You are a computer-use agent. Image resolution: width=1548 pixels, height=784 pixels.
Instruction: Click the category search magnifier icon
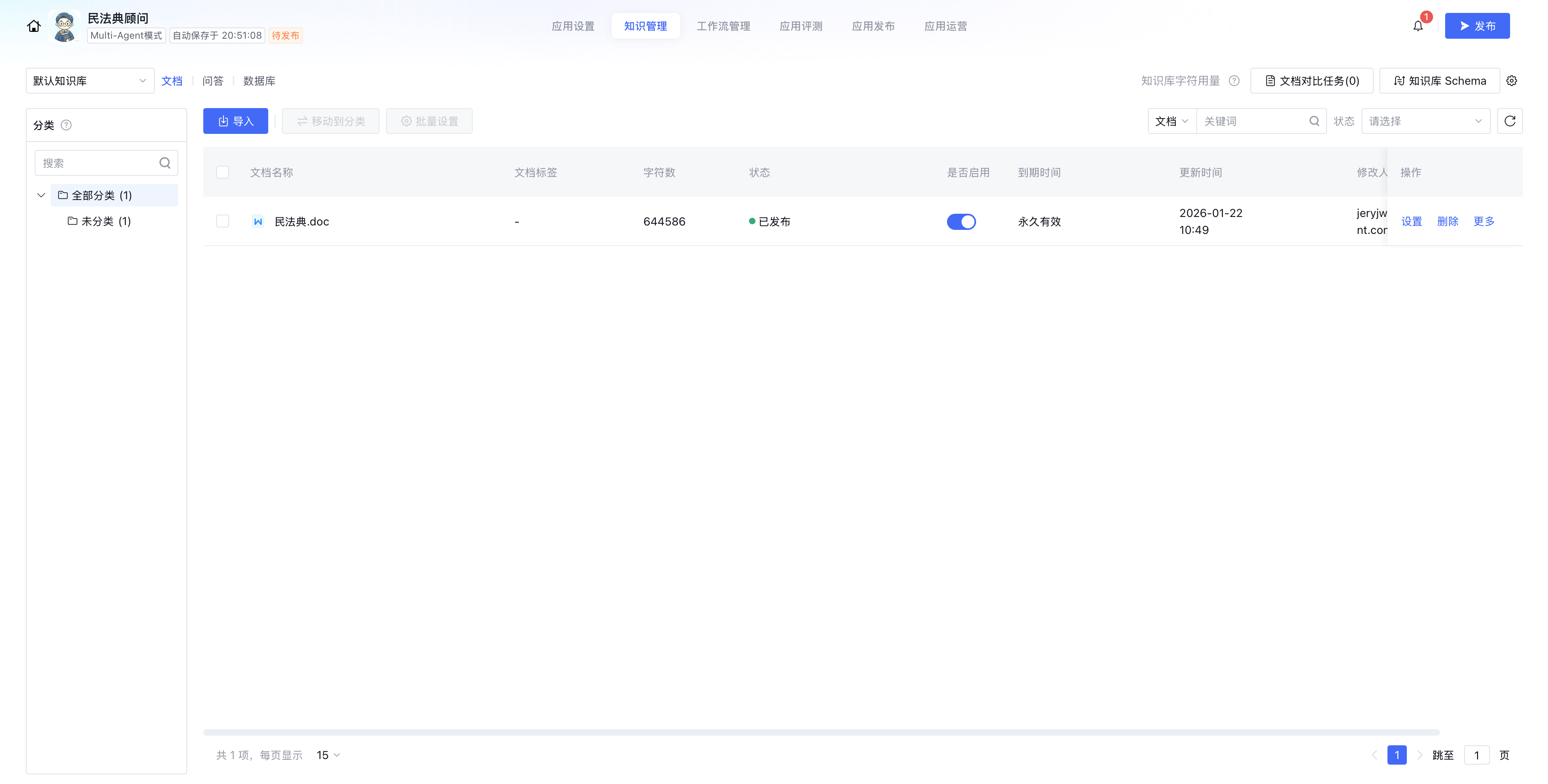(x=165, y=163)
